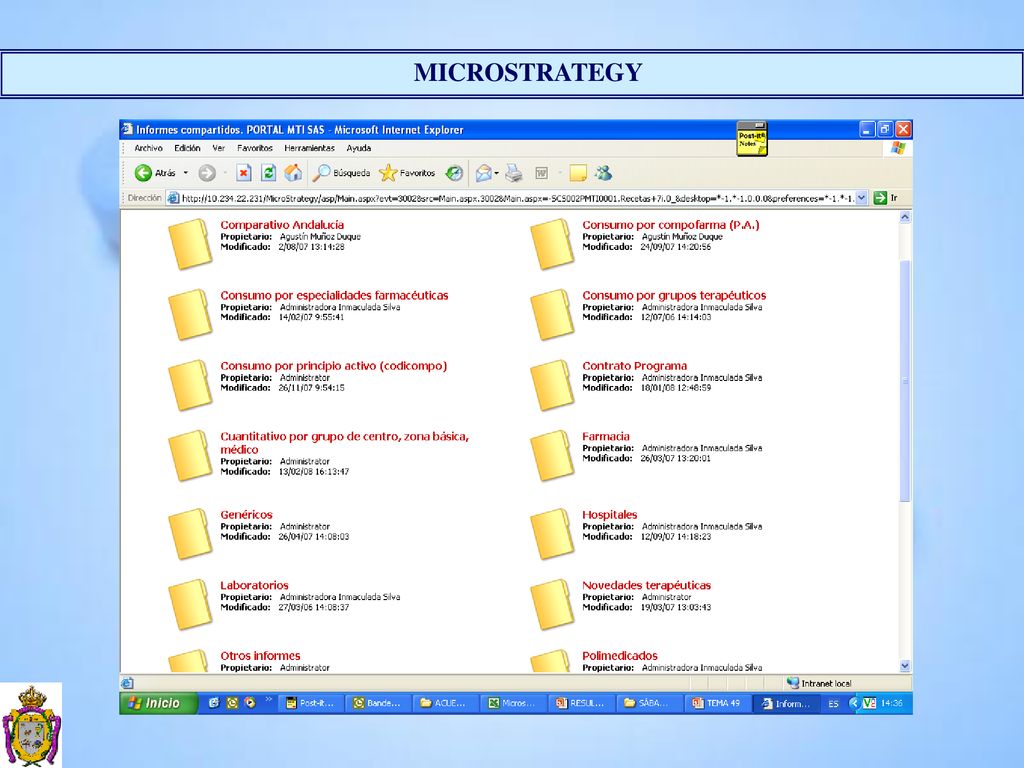Open Consumo por grupos terapéuticos link

click(674, 295)
